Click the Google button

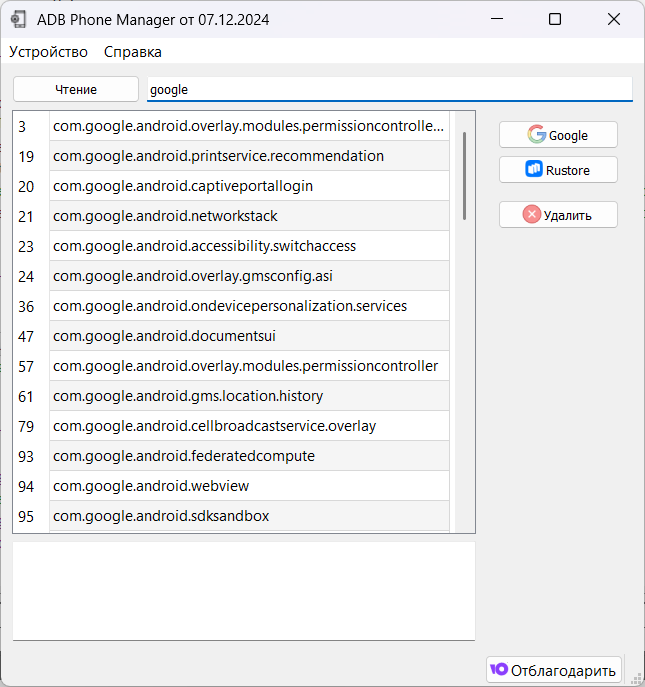[558, 135]
